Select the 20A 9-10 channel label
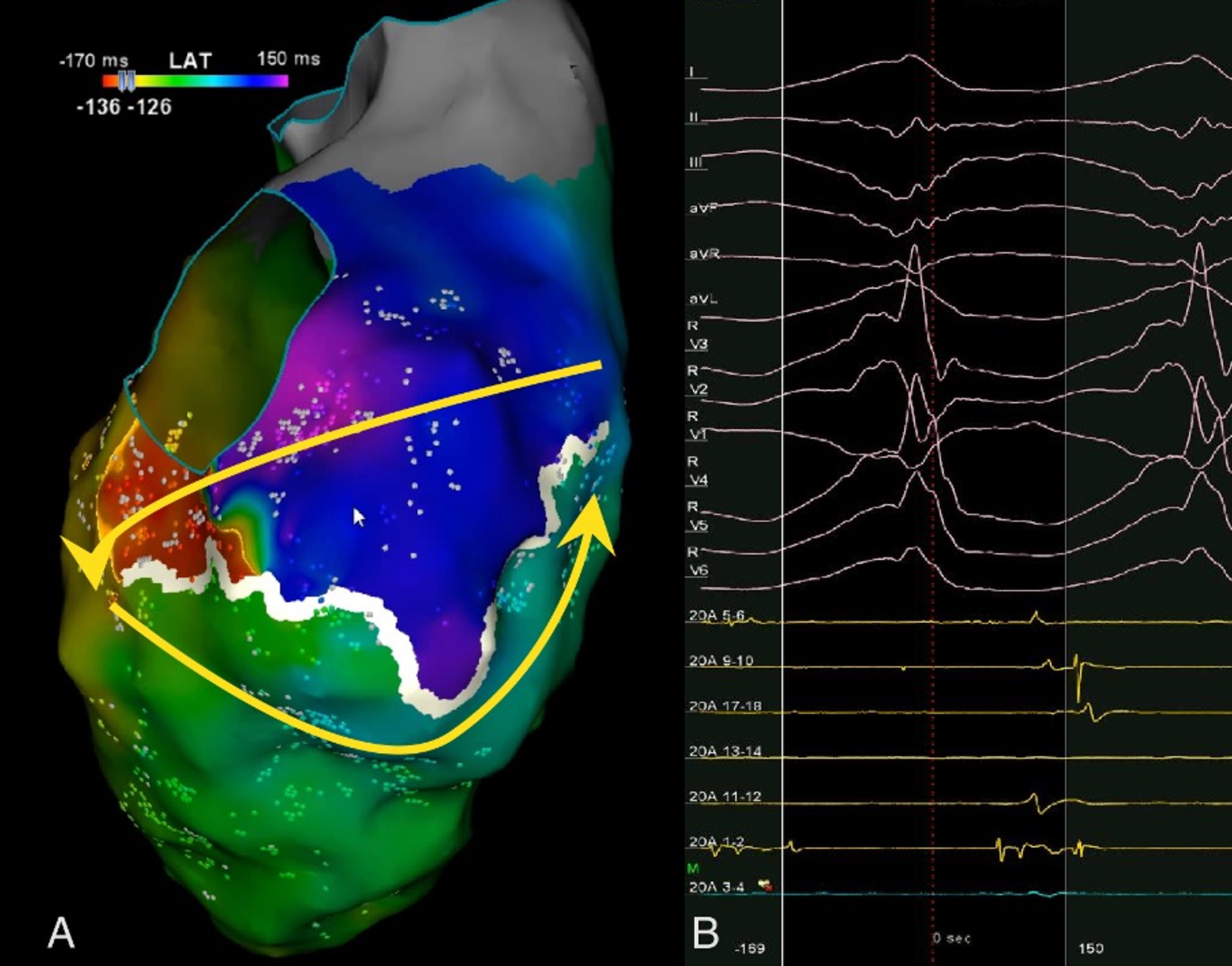The width and height of the screenshot is (1232, 966). point(720,660)
